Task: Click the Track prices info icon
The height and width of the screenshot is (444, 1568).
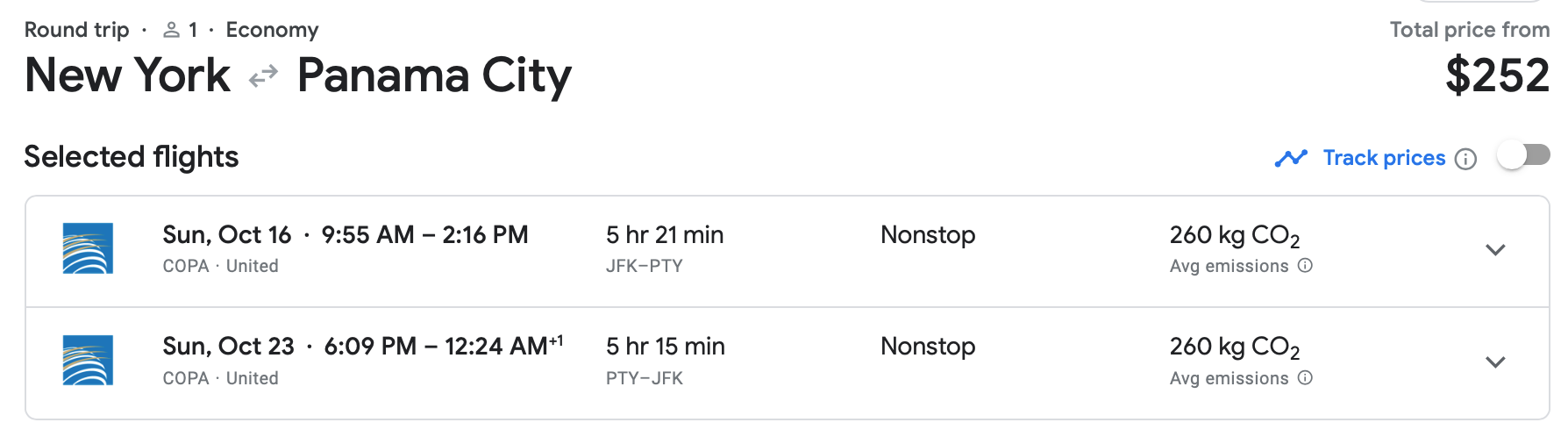Action: [x=1465, y=159]
